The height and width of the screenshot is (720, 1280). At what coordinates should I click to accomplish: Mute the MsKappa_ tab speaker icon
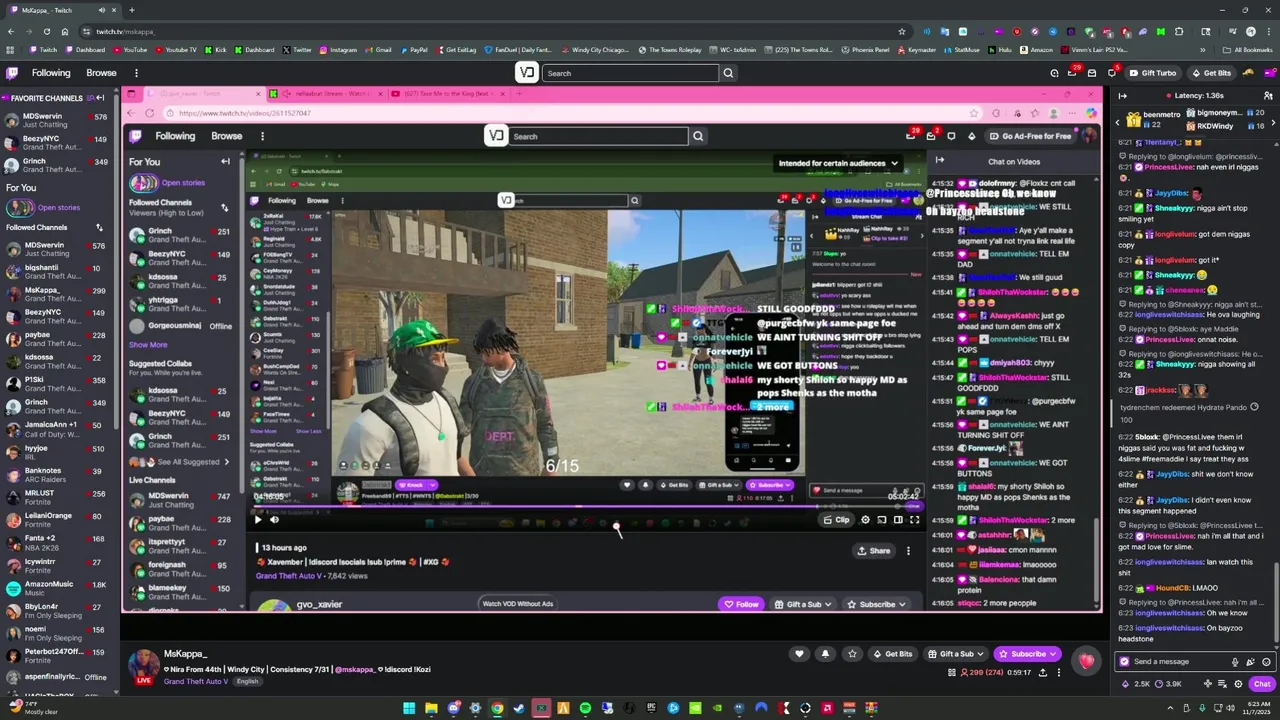tap(100, 10)
